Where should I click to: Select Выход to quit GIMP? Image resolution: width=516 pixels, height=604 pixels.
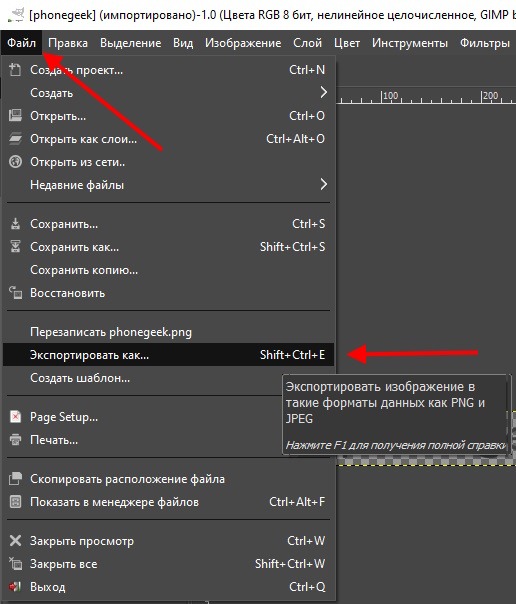(168, 587)
